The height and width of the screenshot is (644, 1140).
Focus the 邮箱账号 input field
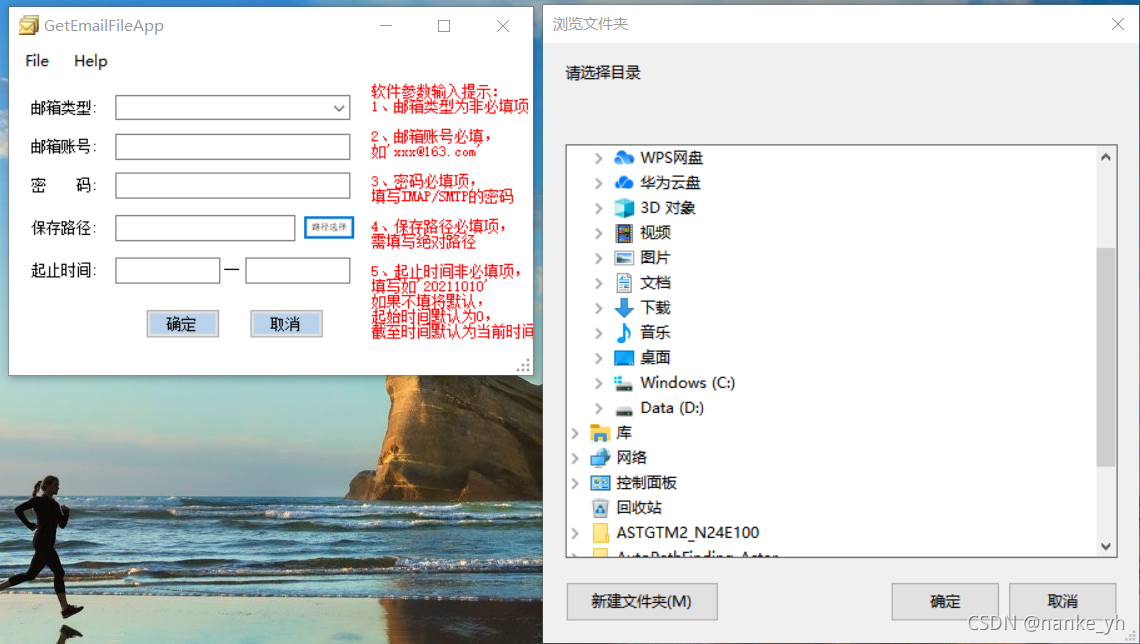233,147
